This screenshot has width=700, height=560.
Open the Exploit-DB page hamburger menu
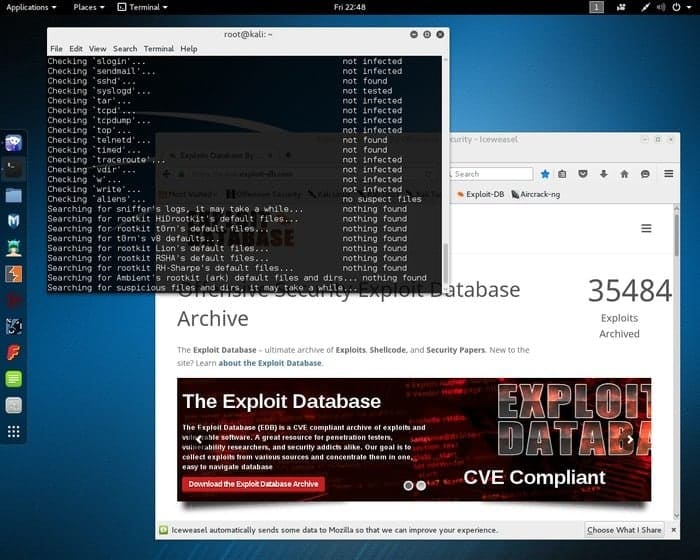(646, 228)
